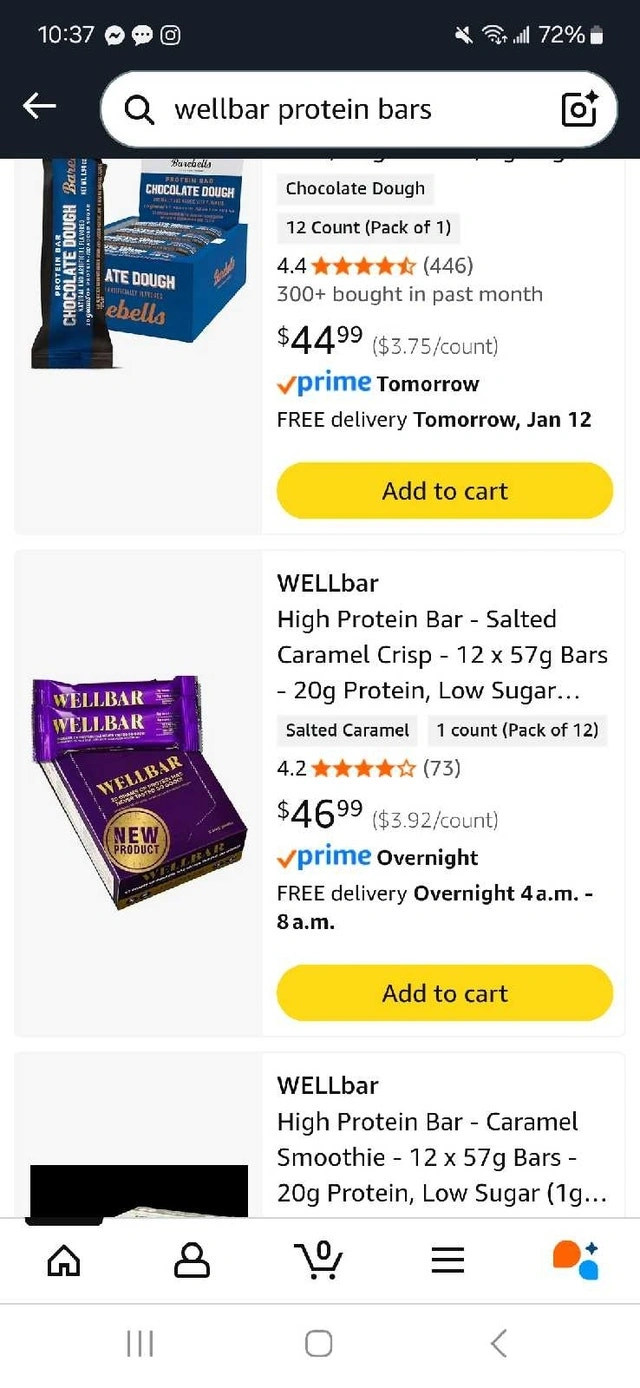Open the WELLbar Caramel Smoothie listing
The height and width of the screenshot is (1388, 640).
point(441,1157)
